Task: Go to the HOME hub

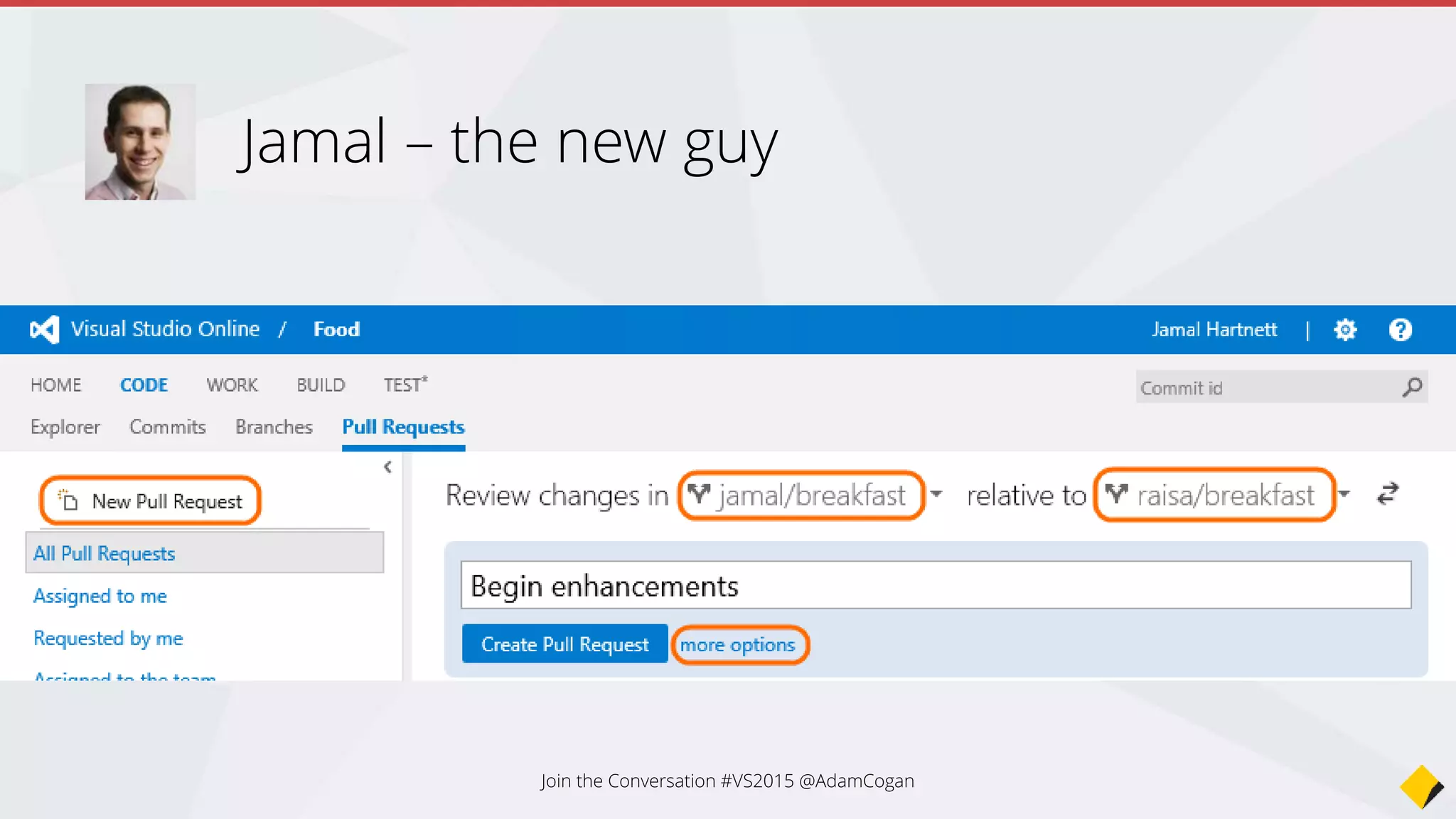Action: coord(56,385)
